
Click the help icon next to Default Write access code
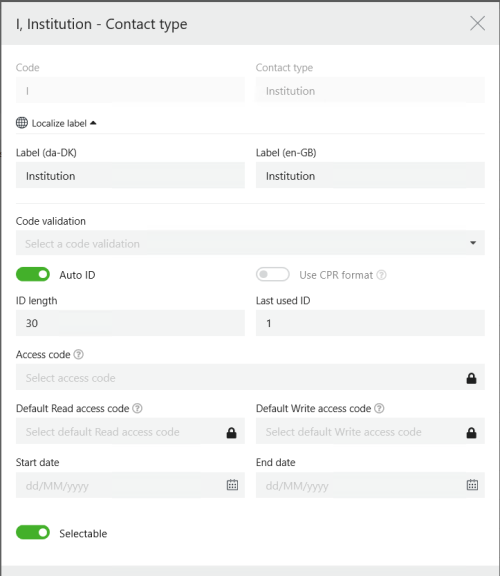point(380,408)
